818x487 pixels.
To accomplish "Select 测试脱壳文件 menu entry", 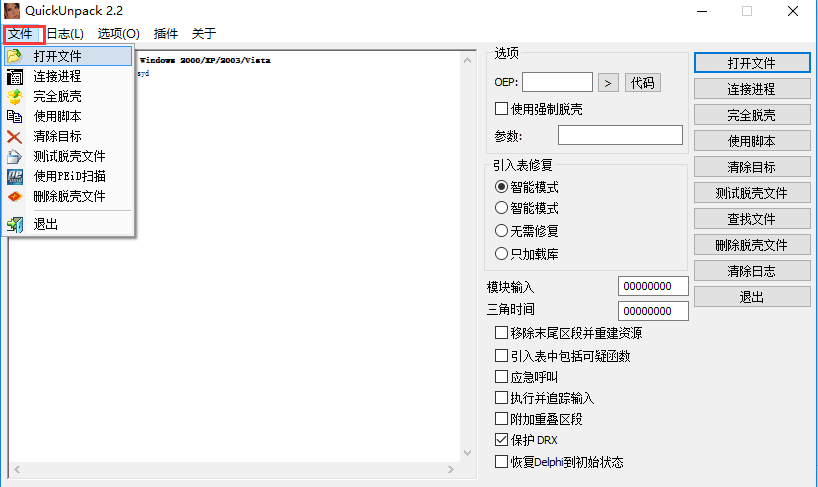I will [x=68, y=156].
